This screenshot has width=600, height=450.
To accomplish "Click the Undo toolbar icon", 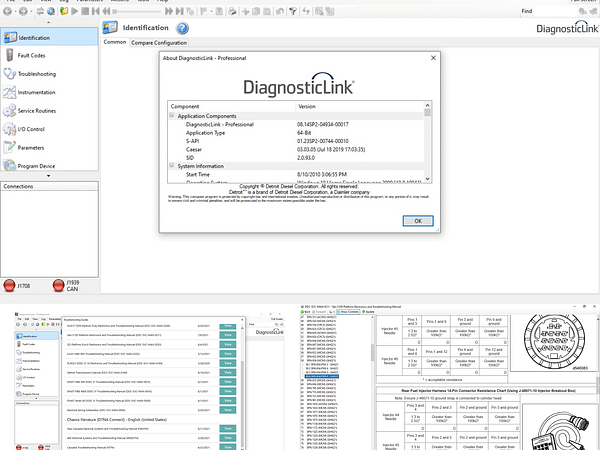I will [280, 11].
